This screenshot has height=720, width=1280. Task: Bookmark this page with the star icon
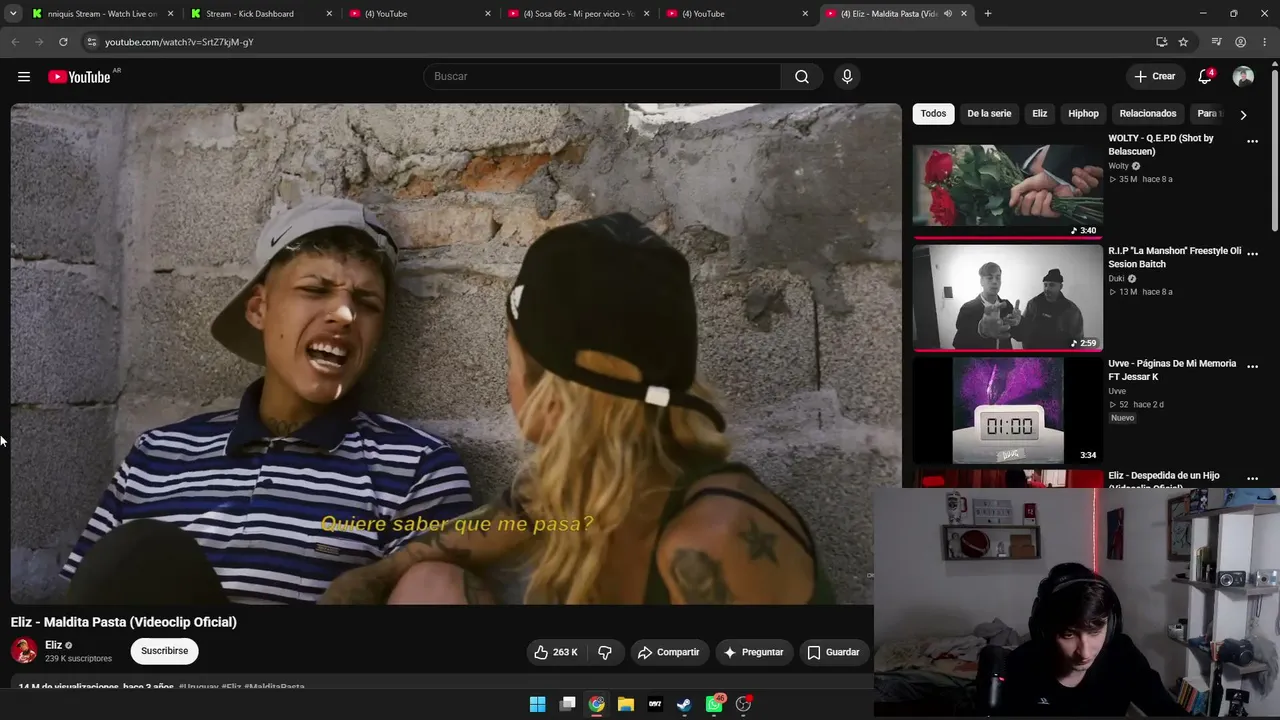point(1183,42)
